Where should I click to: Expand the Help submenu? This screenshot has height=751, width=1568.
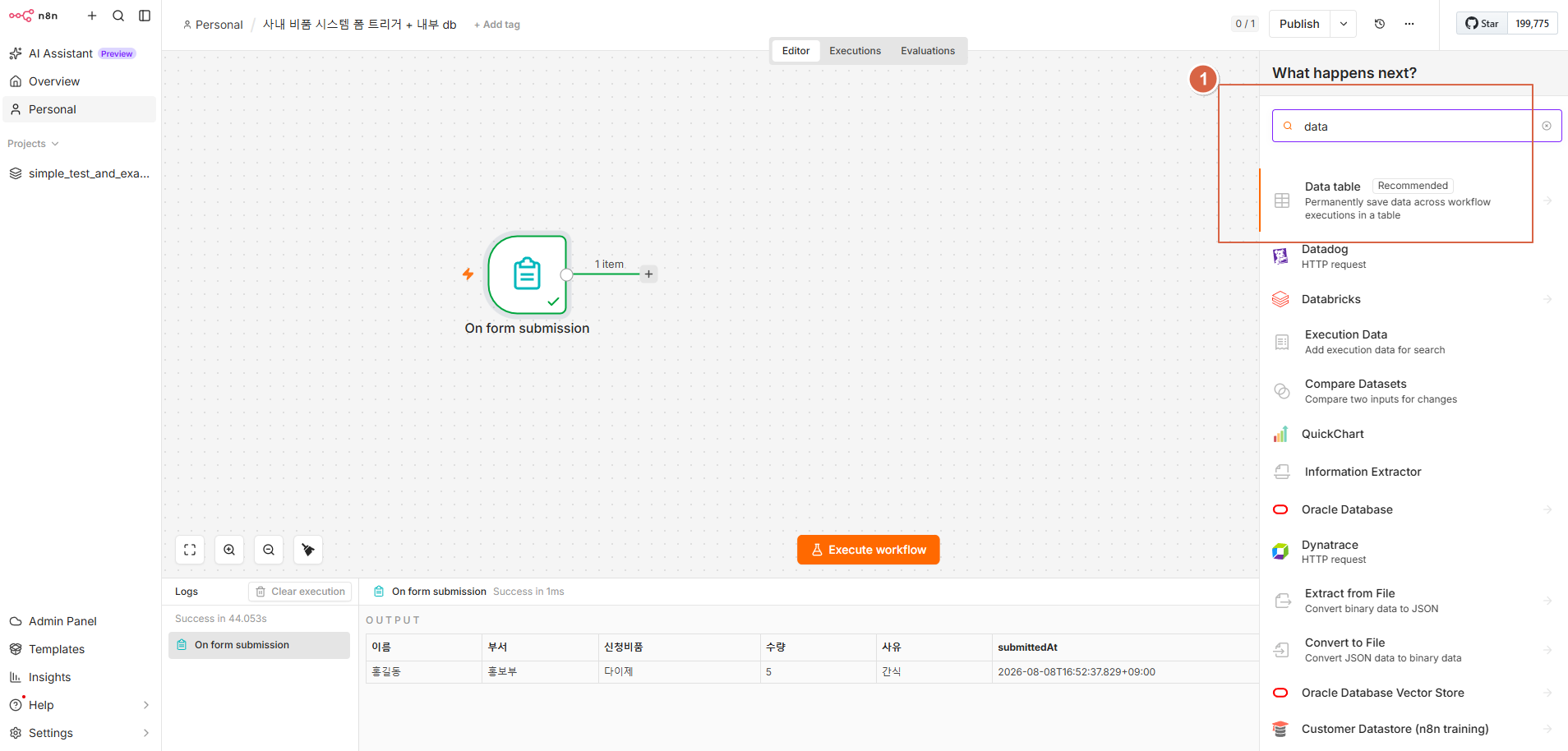coord(146,705)
